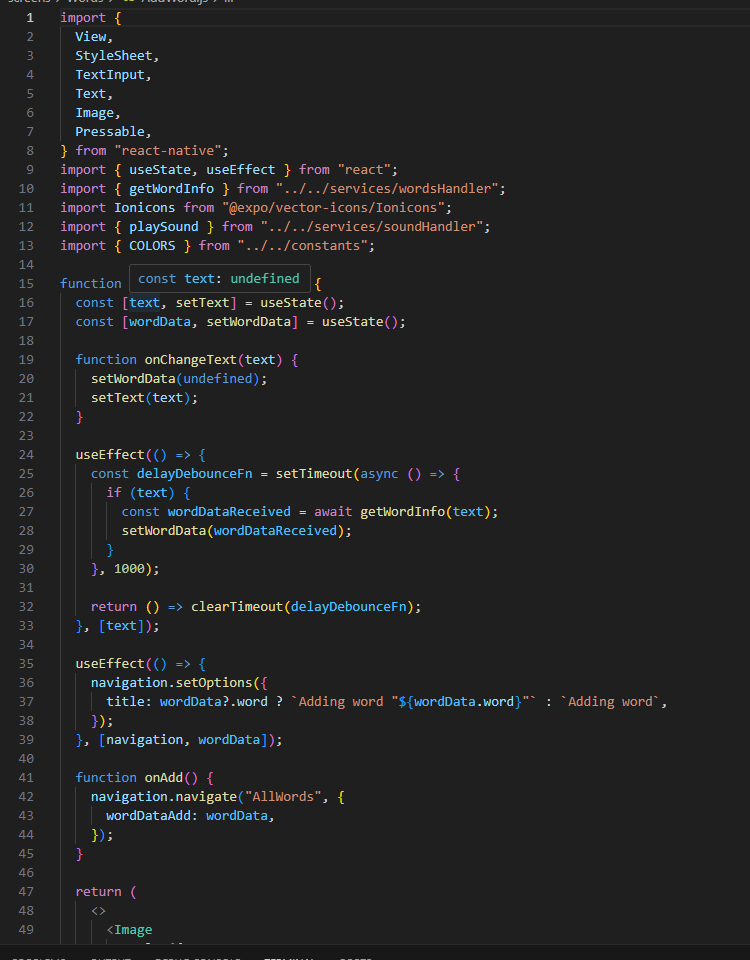
Task: Click 'getWordInfo' call on line 27
Action: (402, 511)
